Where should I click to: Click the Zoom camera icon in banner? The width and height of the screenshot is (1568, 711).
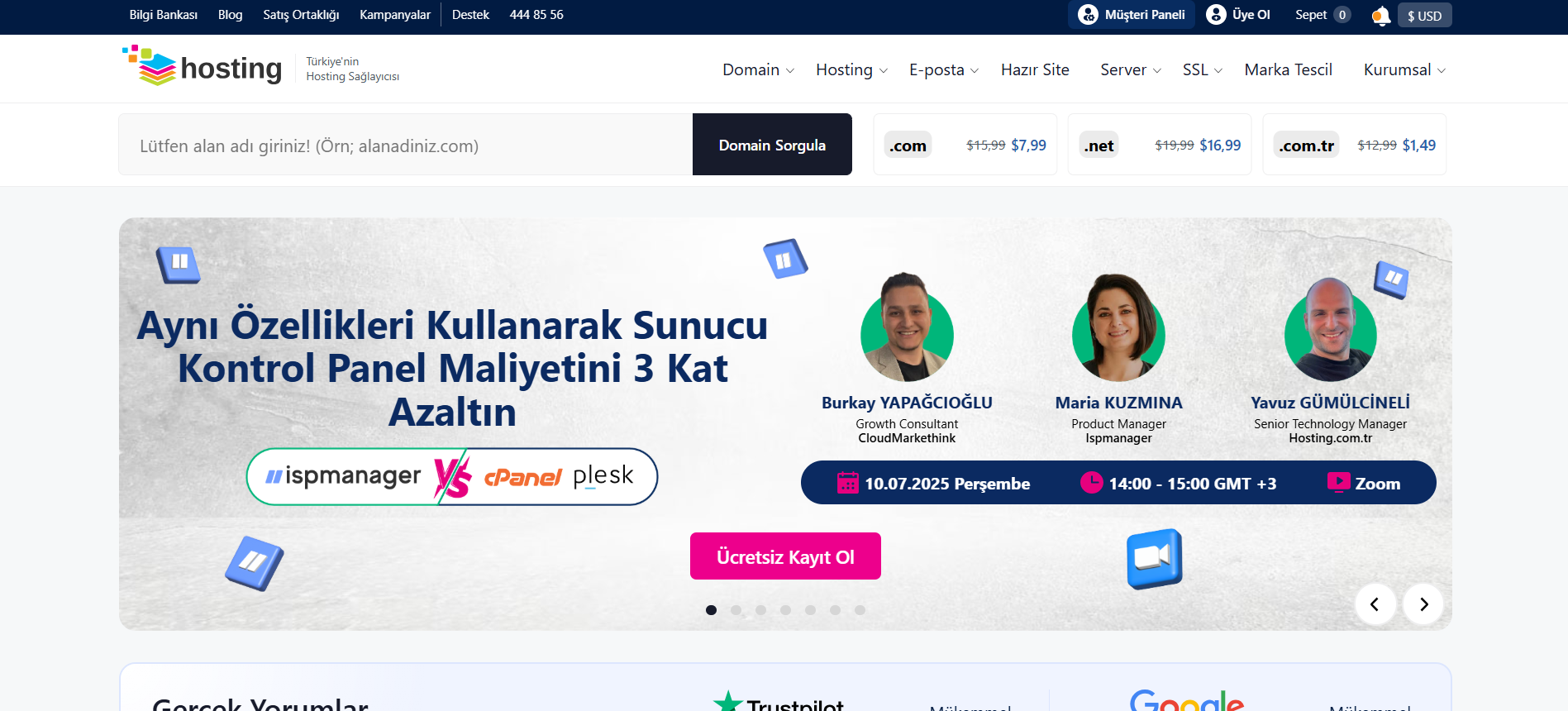tap(1155, 559)
